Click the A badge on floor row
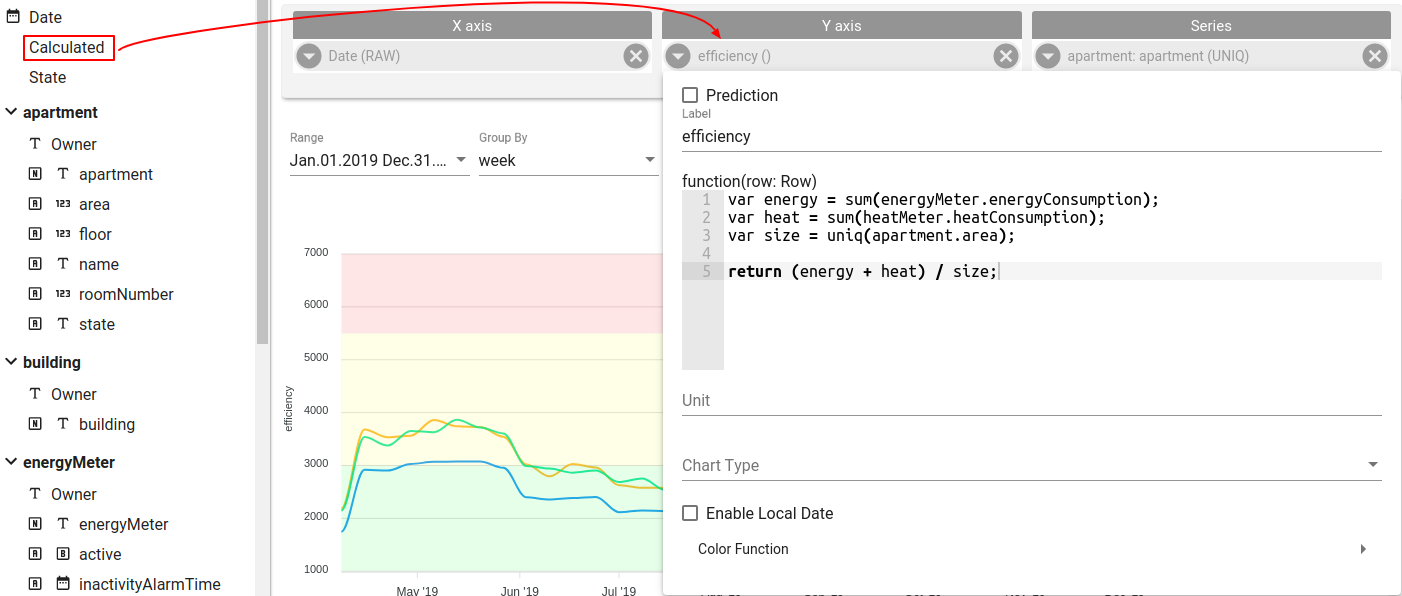Screen dimensions: 1402x596 (35, 234)
